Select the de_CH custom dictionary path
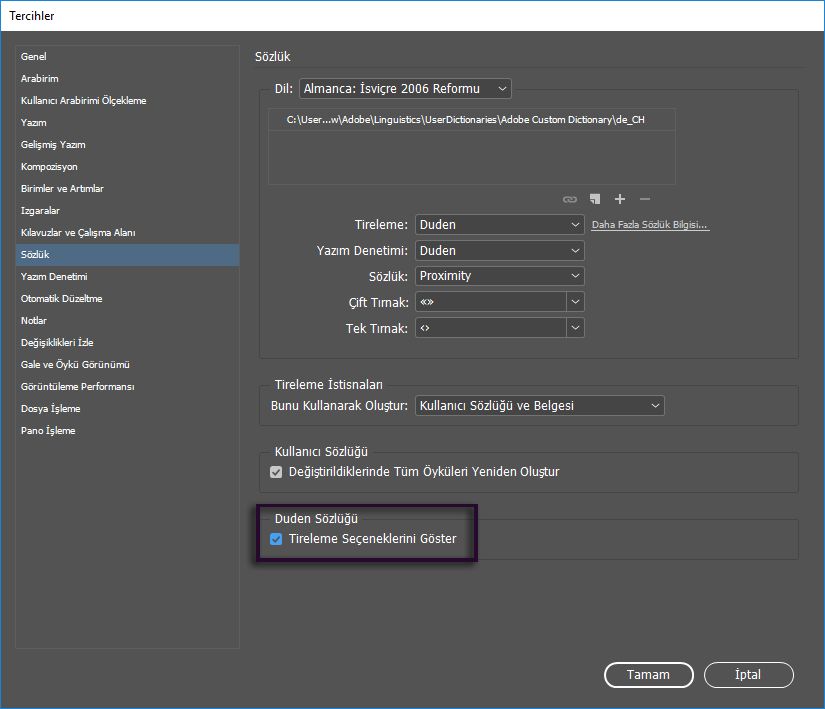The image size is (825, 709). tap(471, 120)
